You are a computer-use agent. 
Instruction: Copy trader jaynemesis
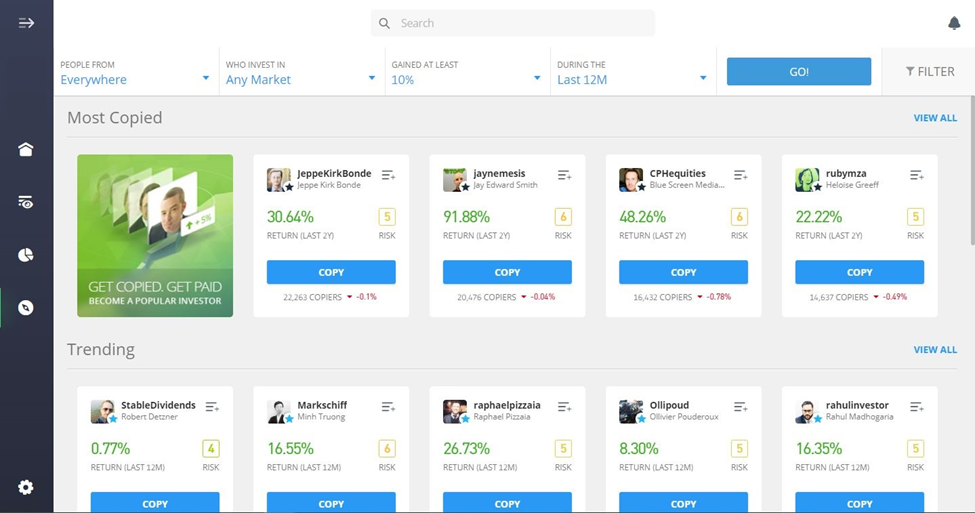[507, 272]
